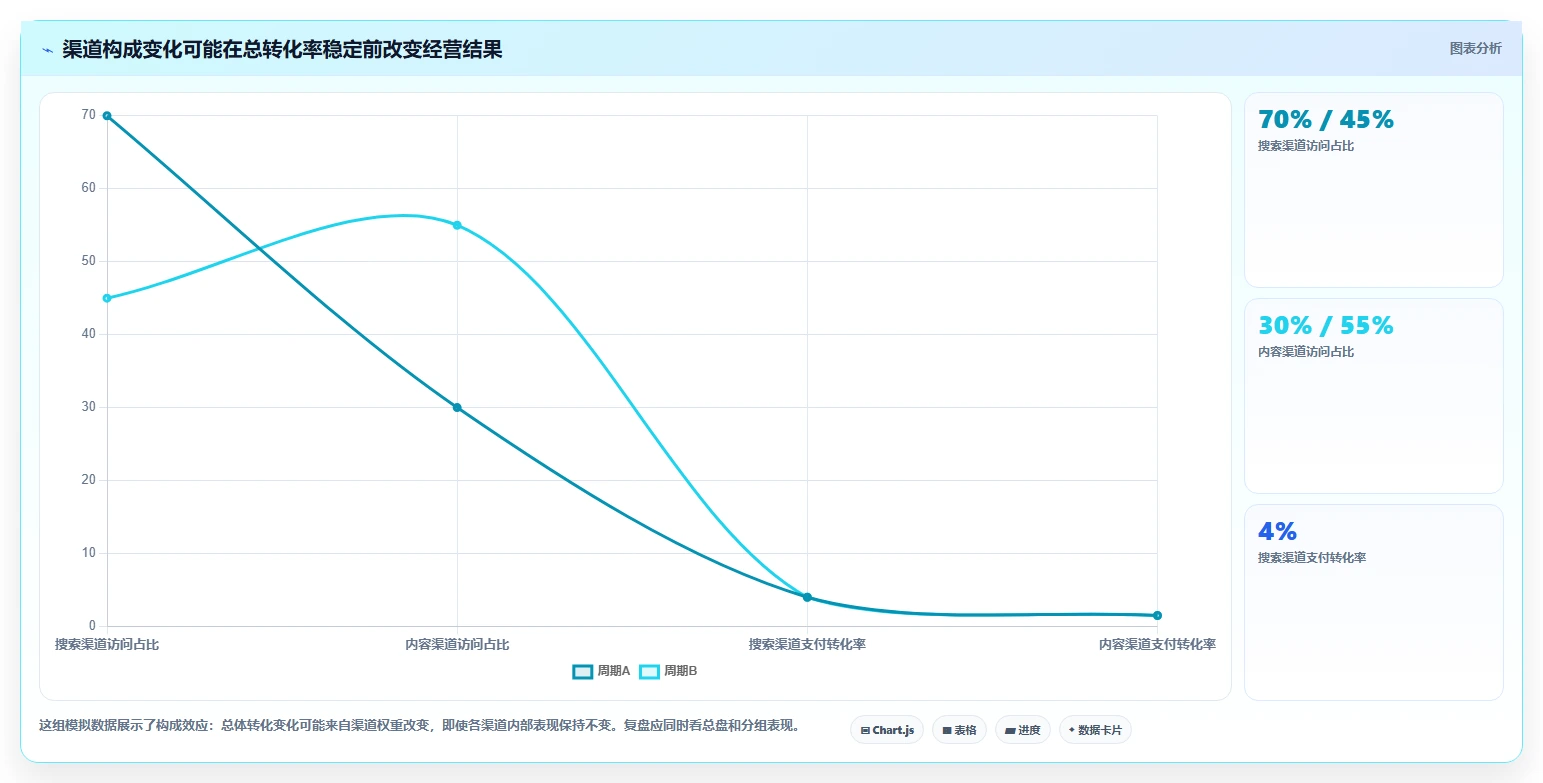Click the description paragraph starting 这组模拟数据

click(420, 726)
